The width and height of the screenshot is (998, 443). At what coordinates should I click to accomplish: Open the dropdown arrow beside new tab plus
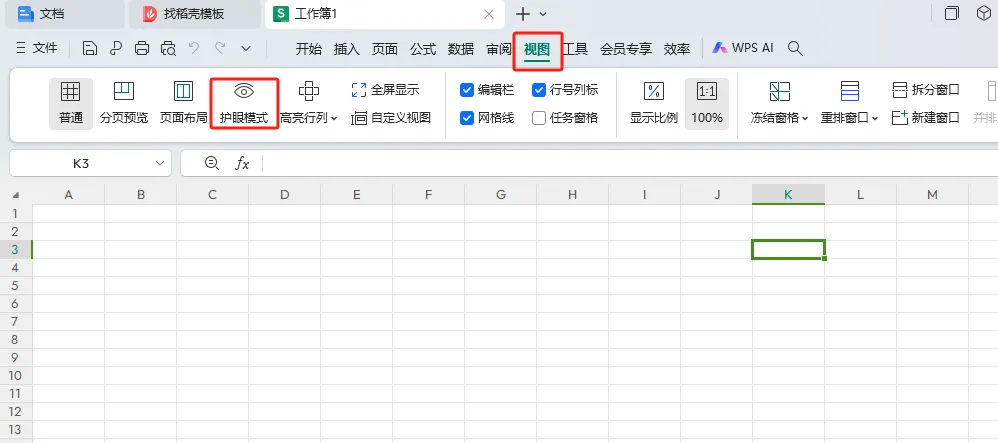click(x=543, y=14)
